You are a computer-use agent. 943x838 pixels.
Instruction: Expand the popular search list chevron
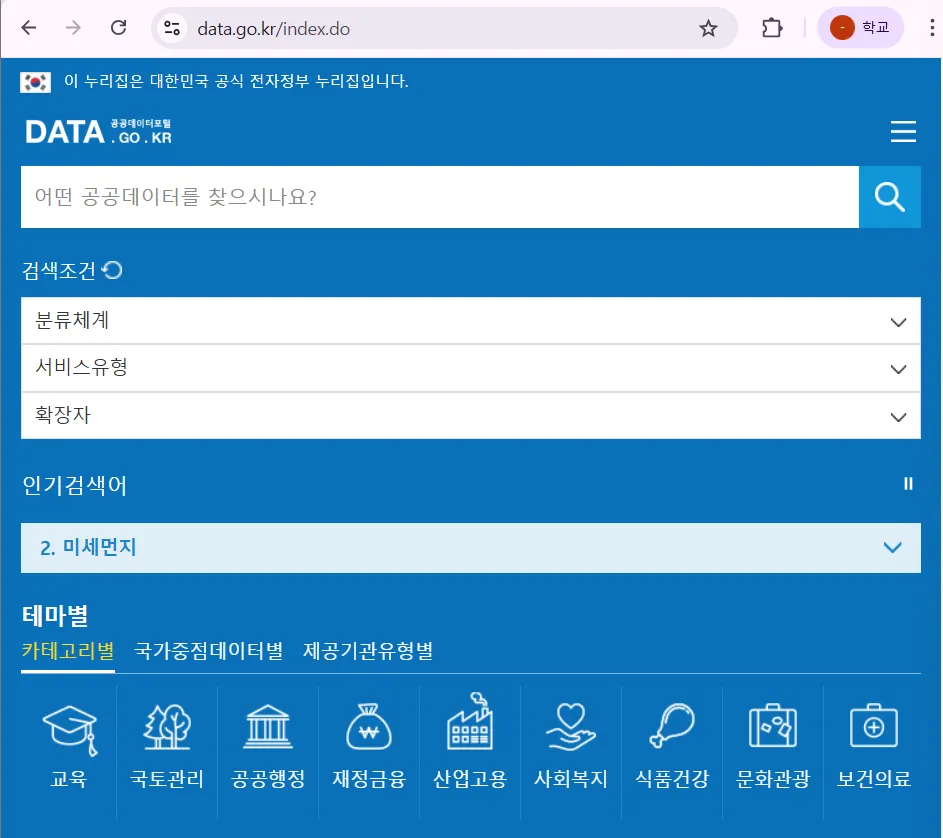[x=892, y=547]
